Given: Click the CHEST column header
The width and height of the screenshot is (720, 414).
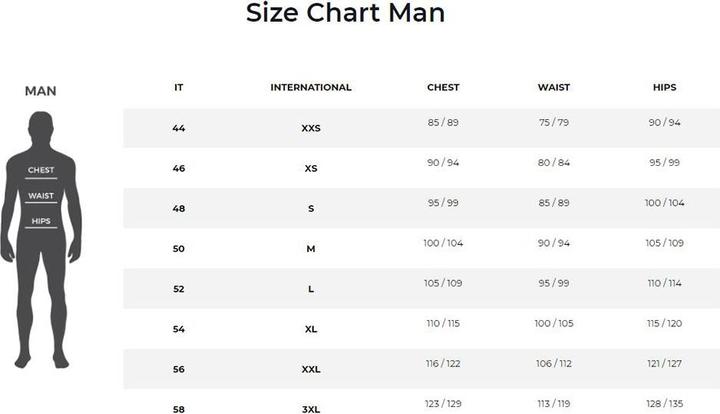Looking at the screenshot, I should (x=443, y=87).
